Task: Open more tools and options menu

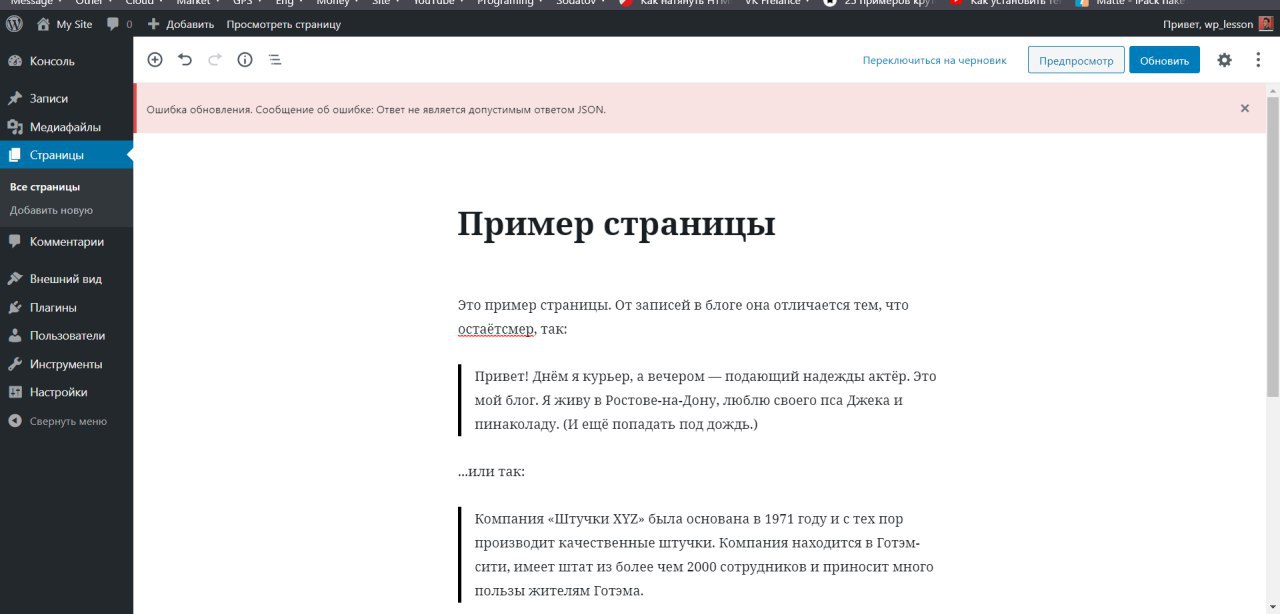Action: (1258, 60)
